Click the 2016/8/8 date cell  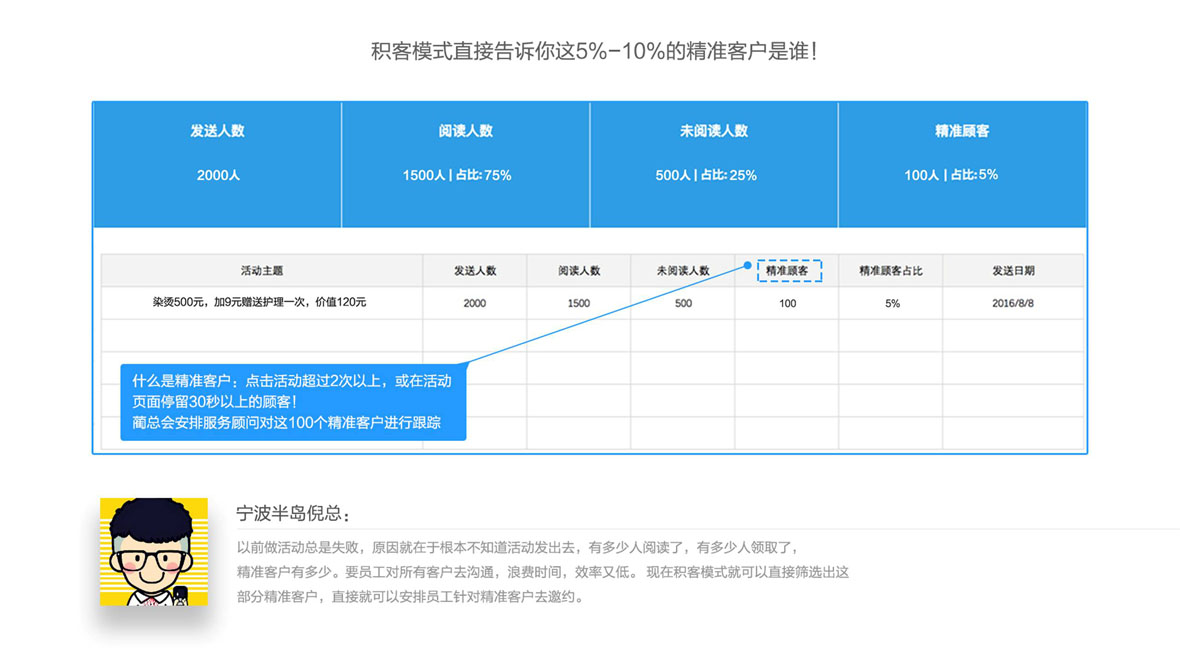[x=1013, y=303]
